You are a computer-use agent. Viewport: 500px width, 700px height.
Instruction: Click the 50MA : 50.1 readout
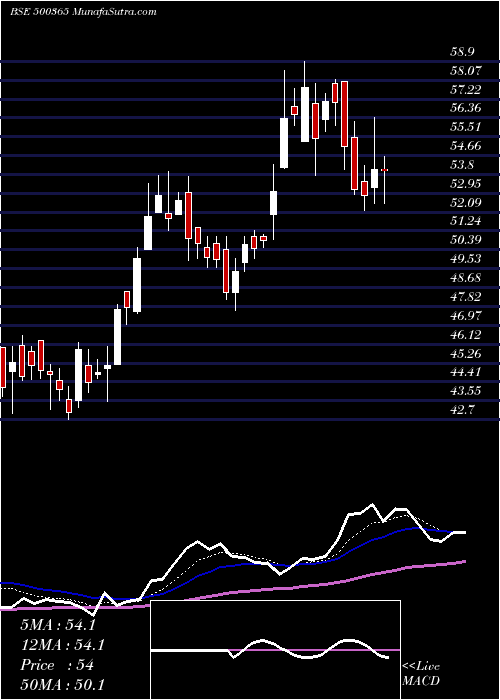pos(62,685)
